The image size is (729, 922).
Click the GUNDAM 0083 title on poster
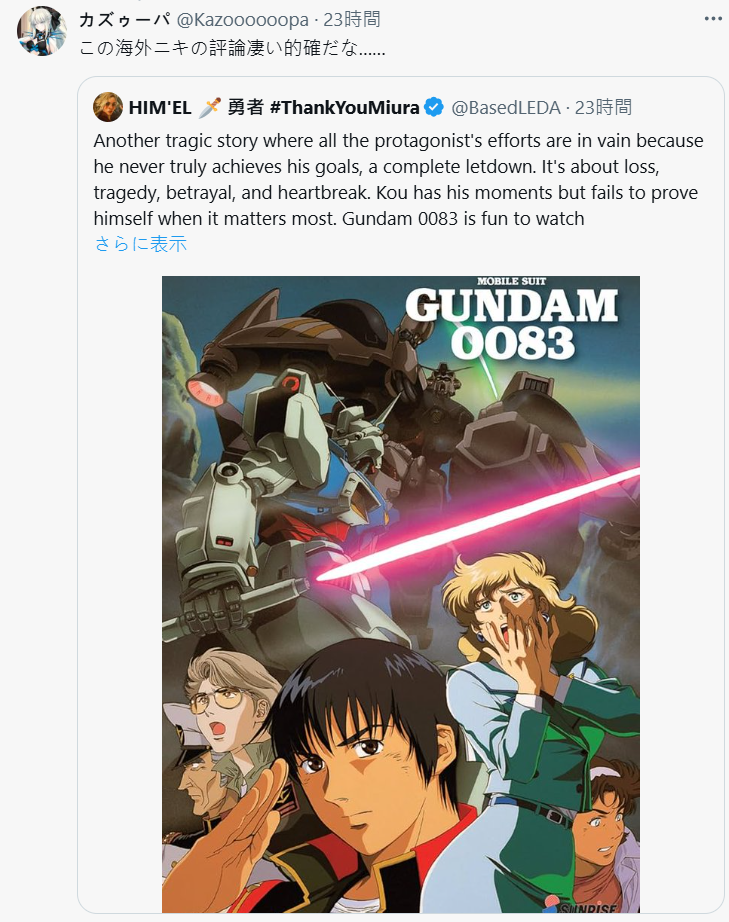click(x=512, y=320)
